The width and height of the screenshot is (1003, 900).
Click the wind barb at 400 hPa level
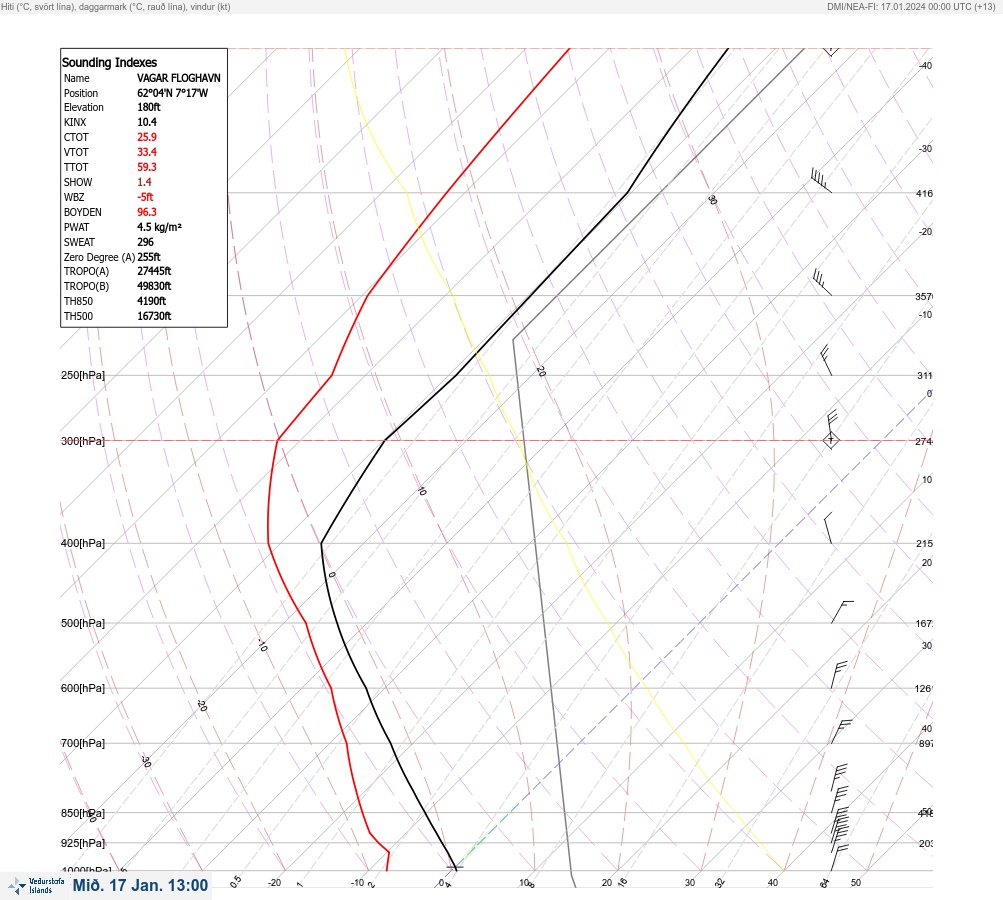(x=828, y=528)
